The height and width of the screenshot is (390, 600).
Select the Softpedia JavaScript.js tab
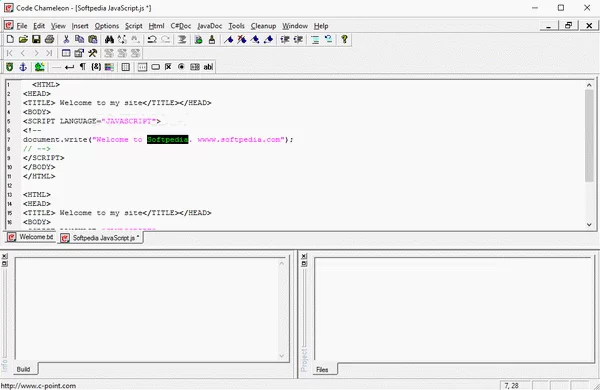point(101,238)
